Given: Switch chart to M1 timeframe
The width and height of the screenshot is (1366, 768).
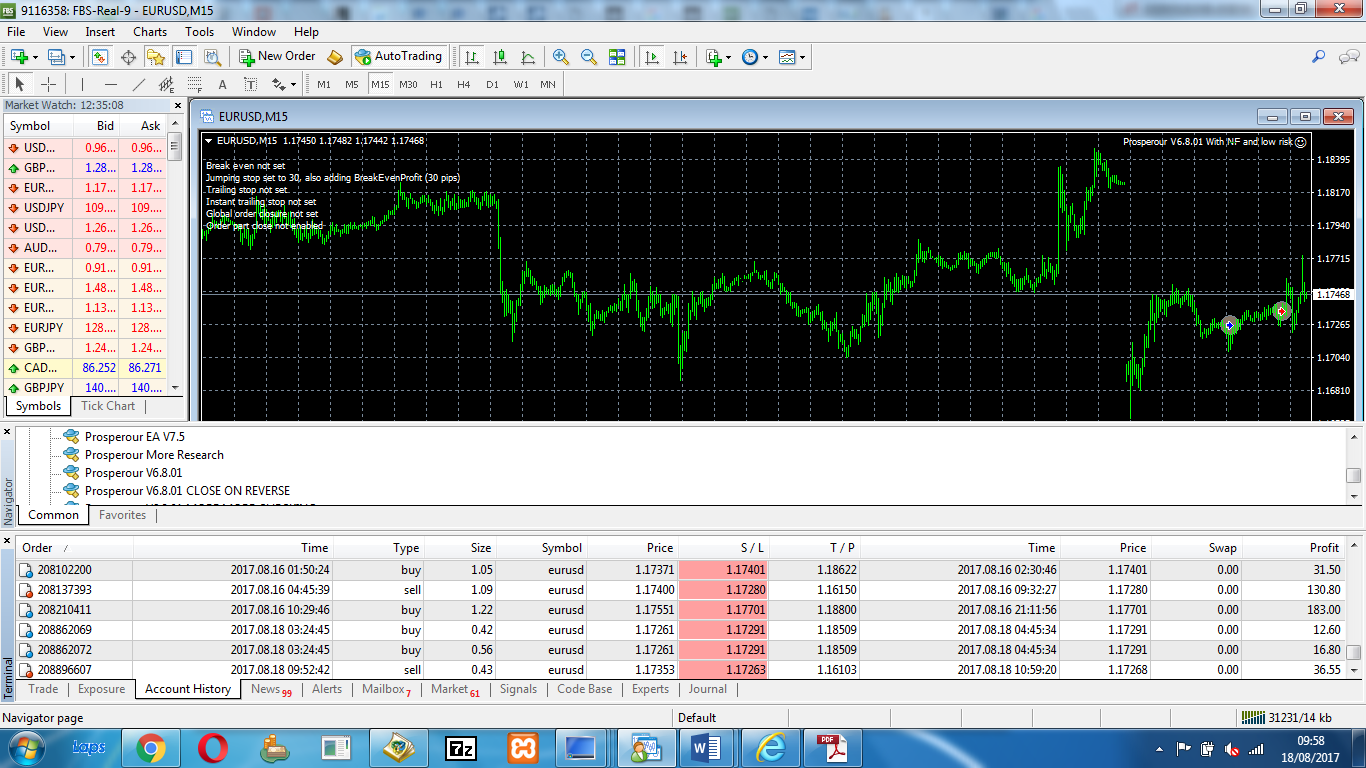Looking at the screenshot, I should [324, 84].
